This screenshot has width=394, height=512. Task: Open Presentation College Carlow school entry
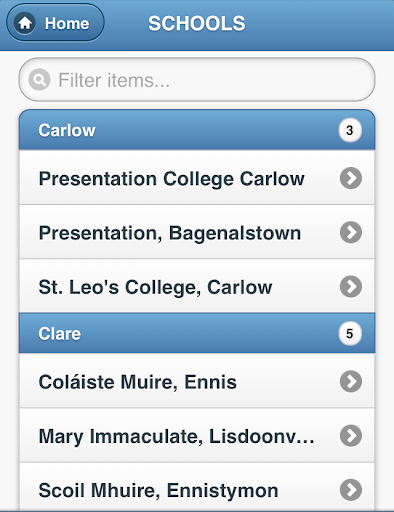pos(197,178)
